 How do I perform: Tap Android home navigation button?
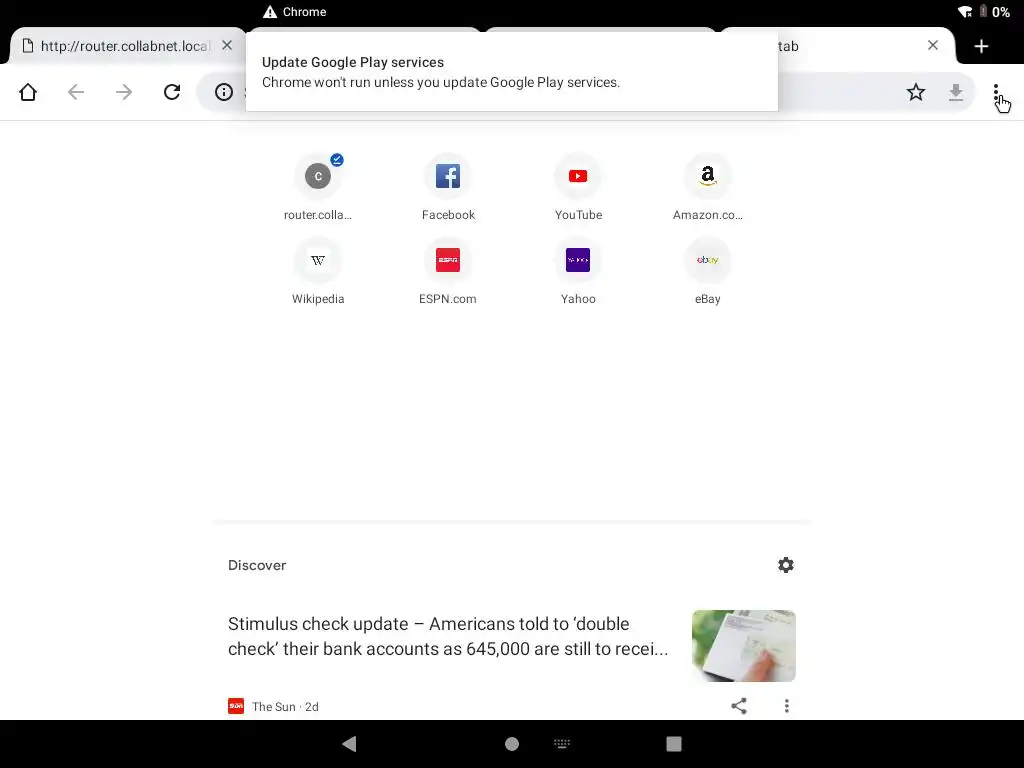[512, 744]
